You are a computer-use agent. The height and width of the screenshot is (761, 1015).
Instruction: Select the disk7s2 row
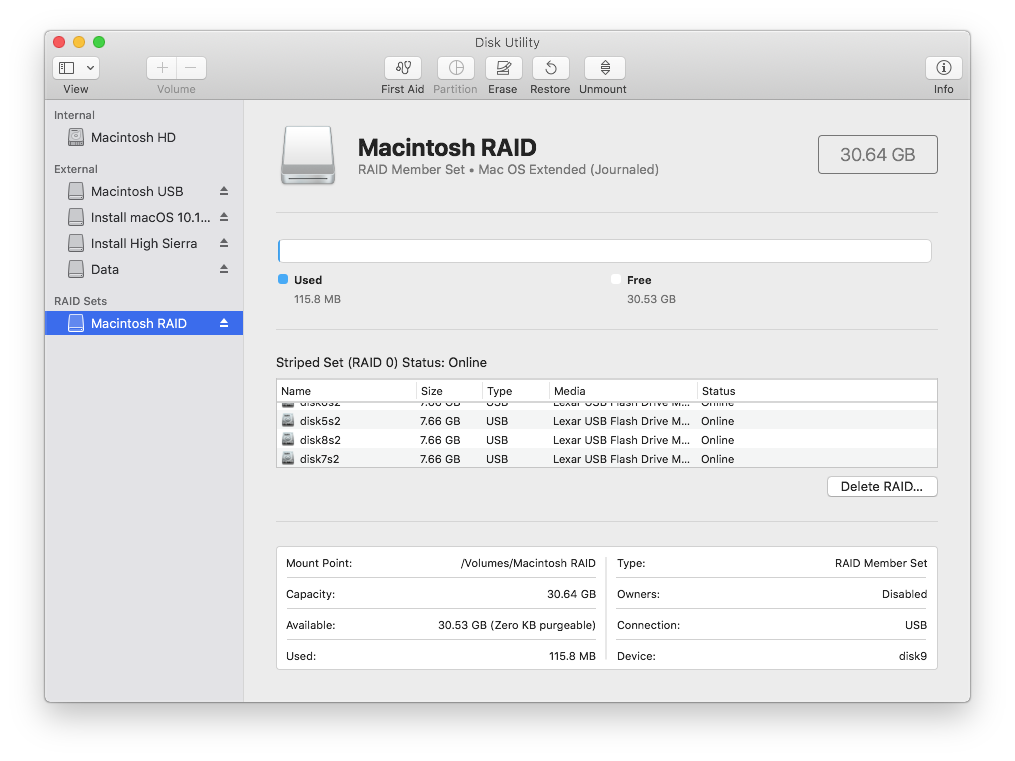coord(607,459)
